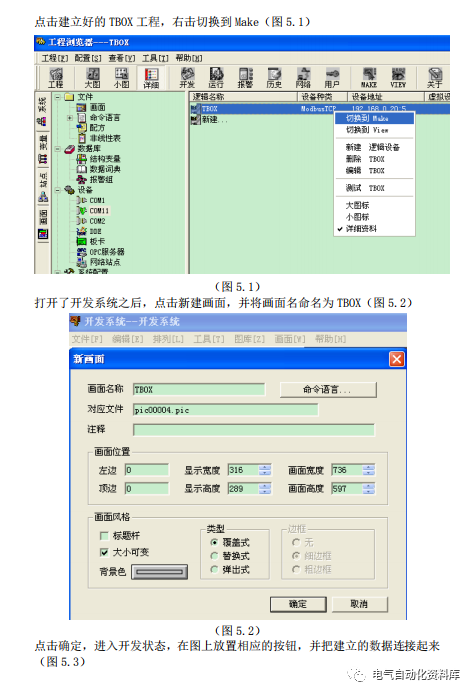Open the 关于 about toolbar icon

point(435,78)
